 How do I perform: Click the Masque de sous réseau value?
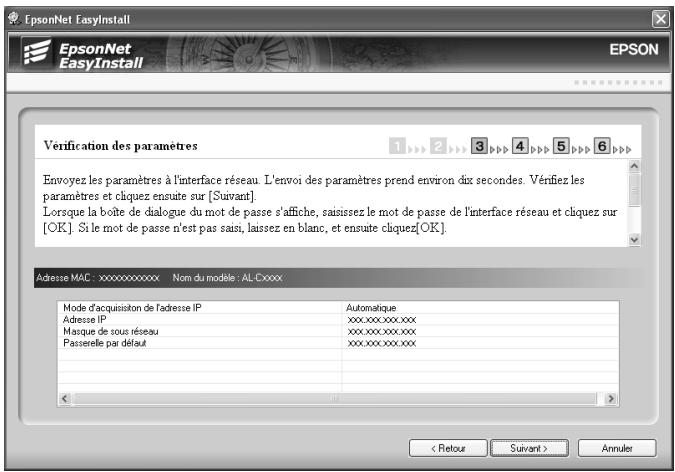point(381,331)
